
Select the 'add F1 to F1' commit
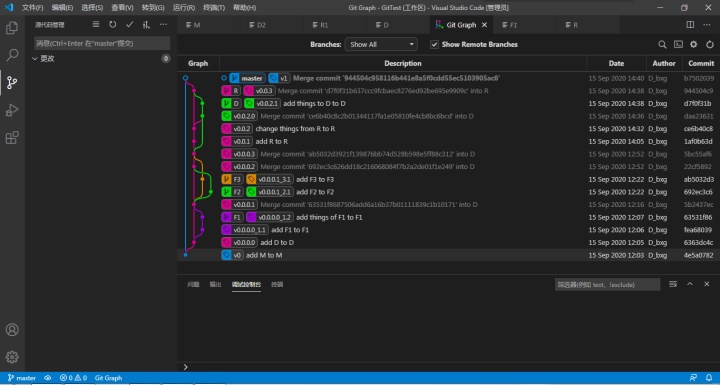click(x=448, y=230)
